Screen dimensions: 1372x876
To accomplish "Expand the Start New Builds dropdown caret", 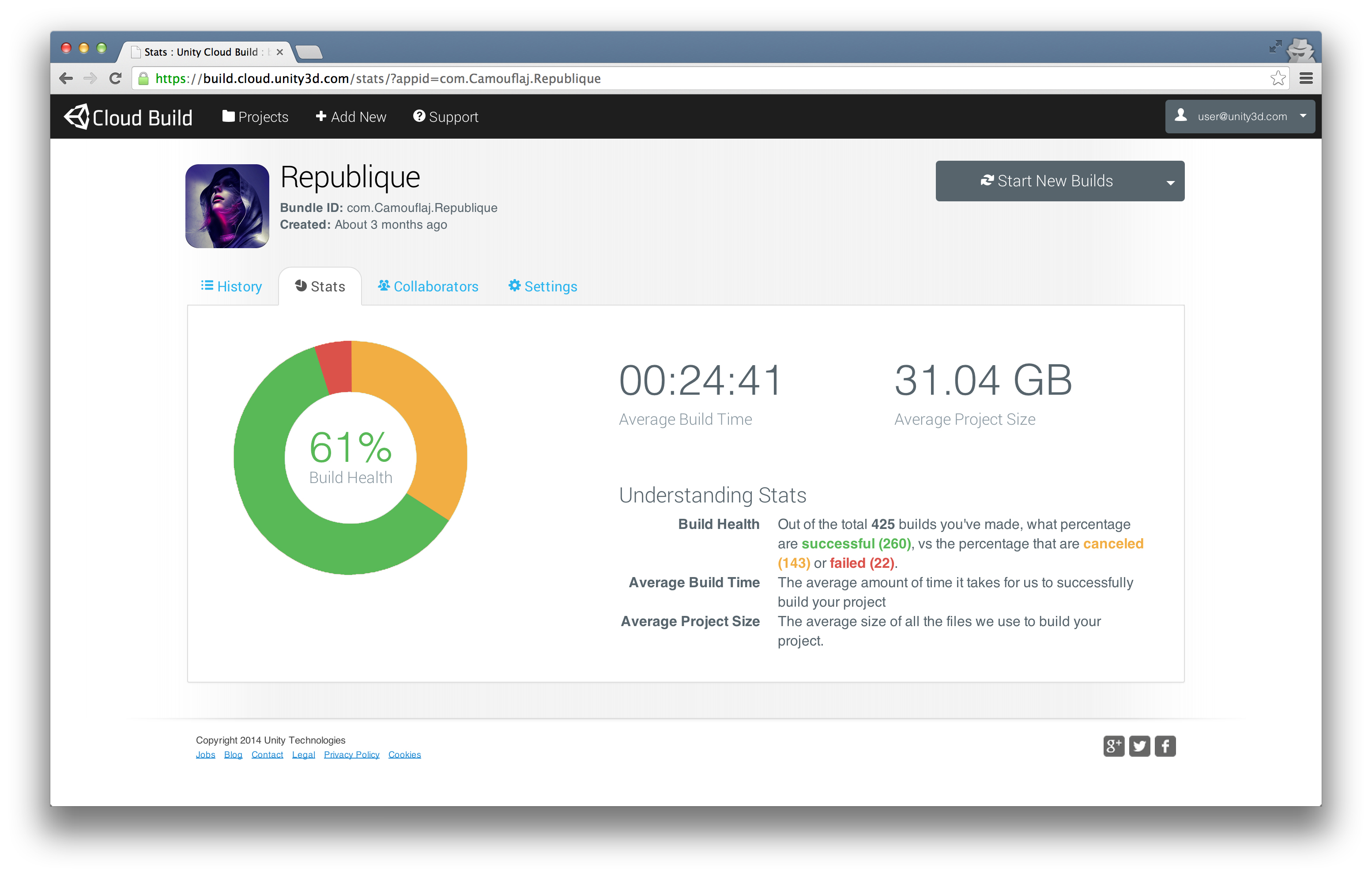I will pos(1170,183).
